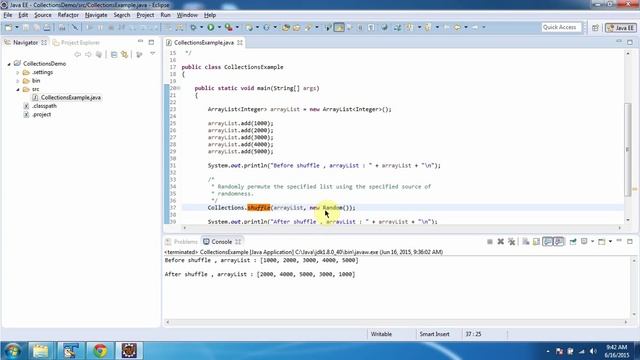Select the CollectionsExample.java editor tab
This screenshot has height=360, width=640.
[x=204, y=42]
